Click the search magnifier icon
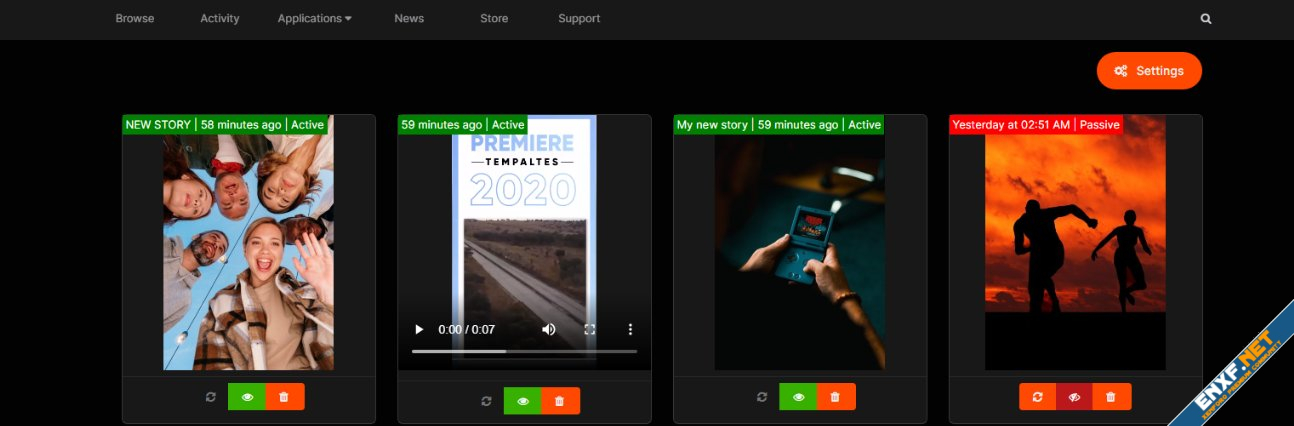1294x426 pixels. pos(1206,19)
